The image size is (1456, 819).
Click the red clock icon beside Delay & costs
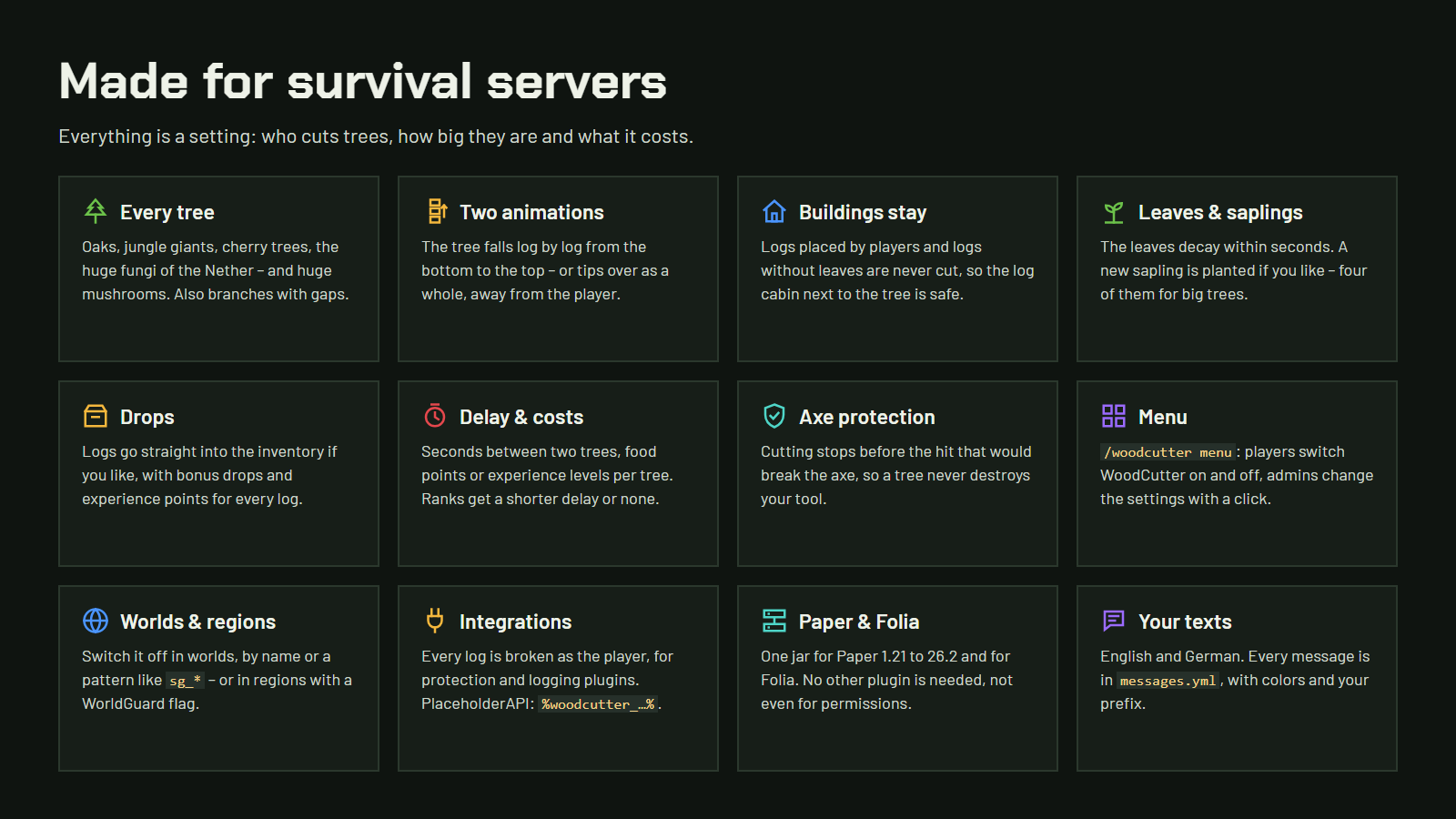click(435, 416)
